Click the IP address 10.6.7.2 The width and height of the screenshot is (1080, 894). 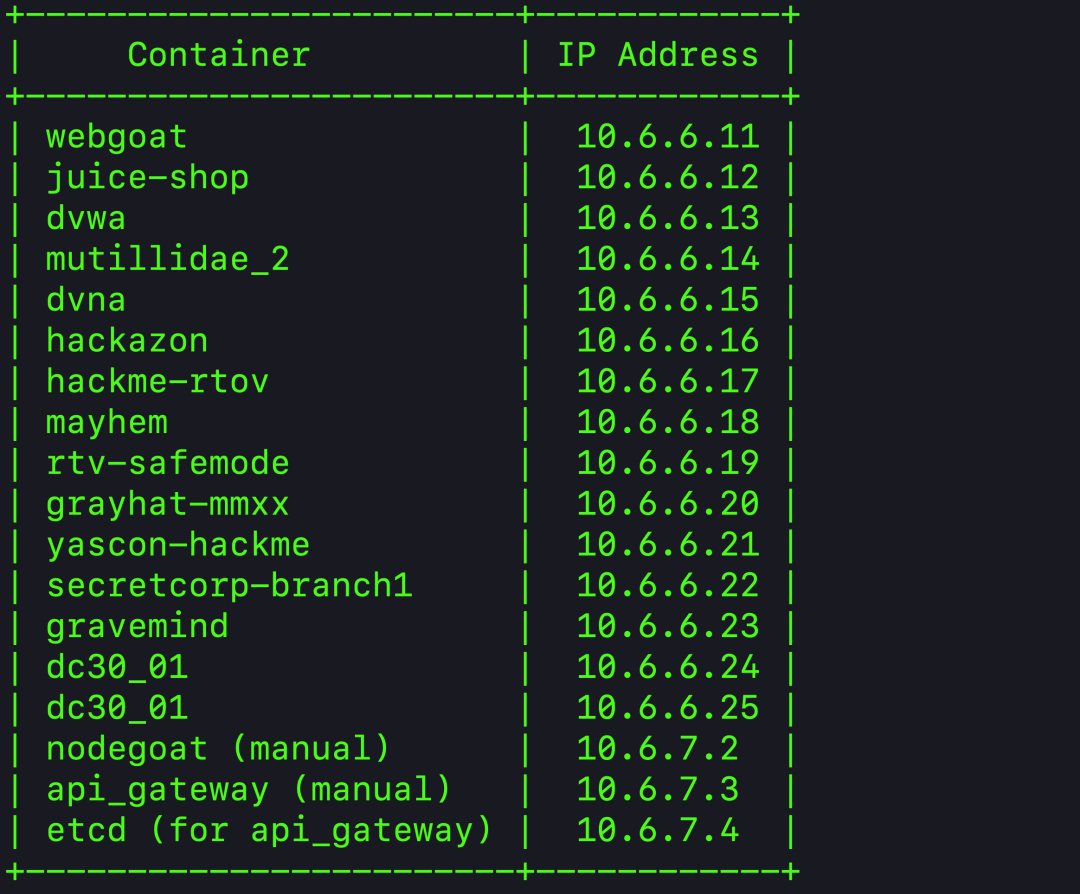(x=658, y=749)
